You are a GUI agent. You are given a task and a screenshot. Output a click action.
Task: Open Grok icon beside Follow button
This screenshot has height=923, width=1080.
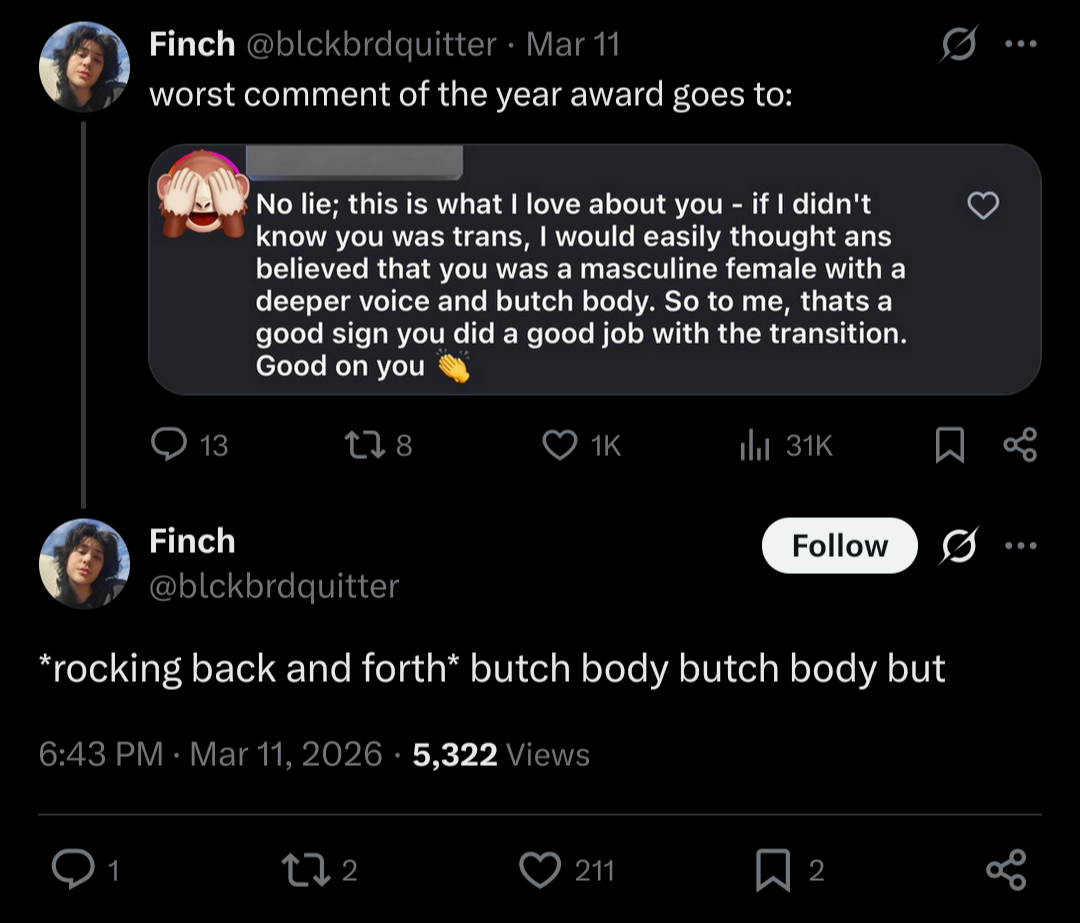[959, 546]
